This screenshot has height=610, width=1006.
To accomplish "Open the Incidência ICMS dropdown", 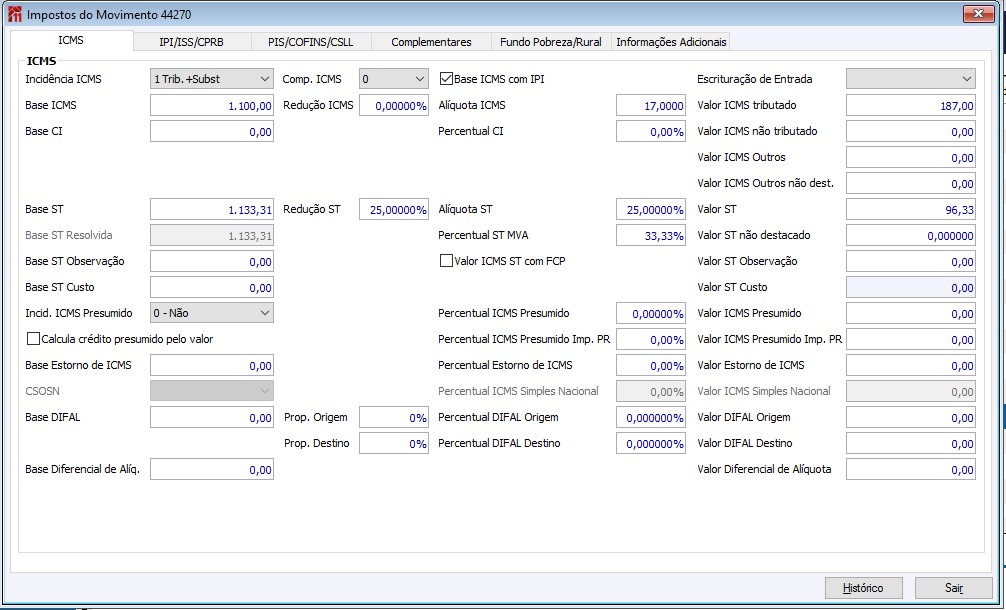I will point(212,79).
